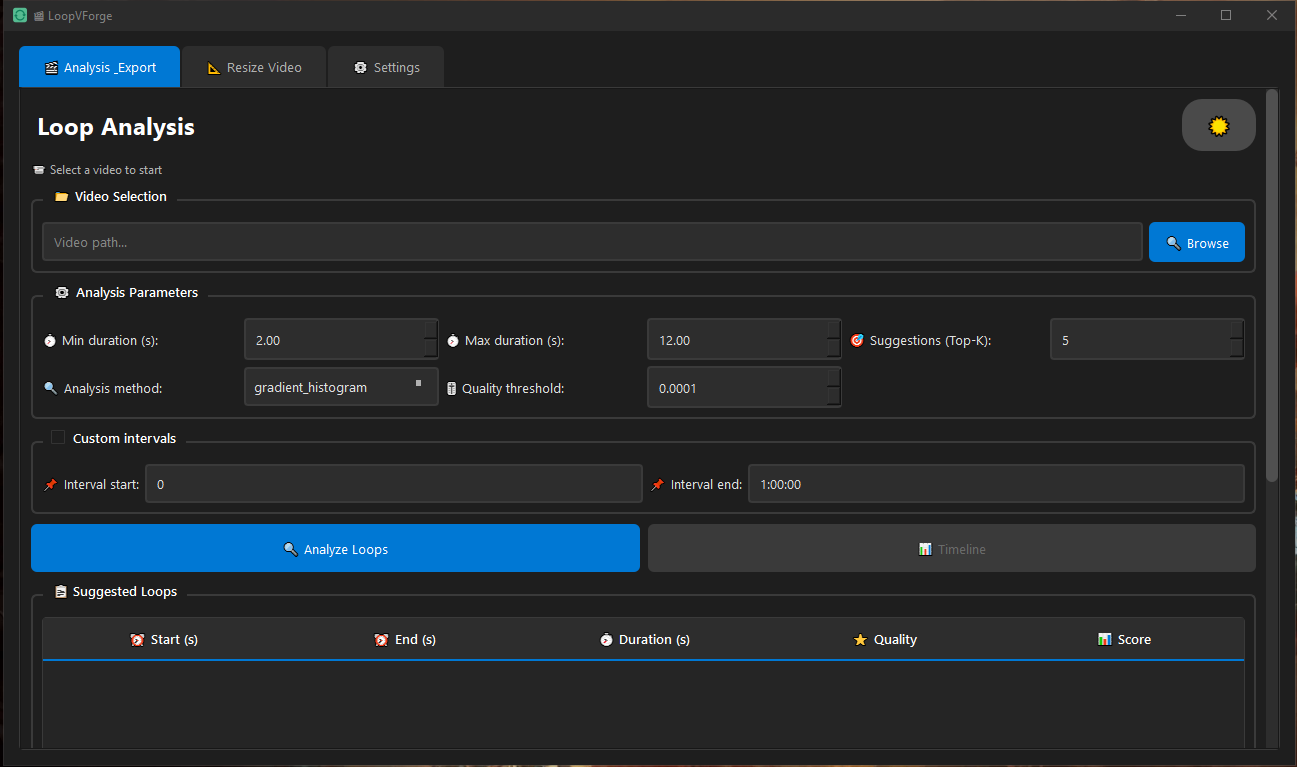The image size is (1297, 767).
Task: Click the star icon in Quality column header
Action: (860, 640)
